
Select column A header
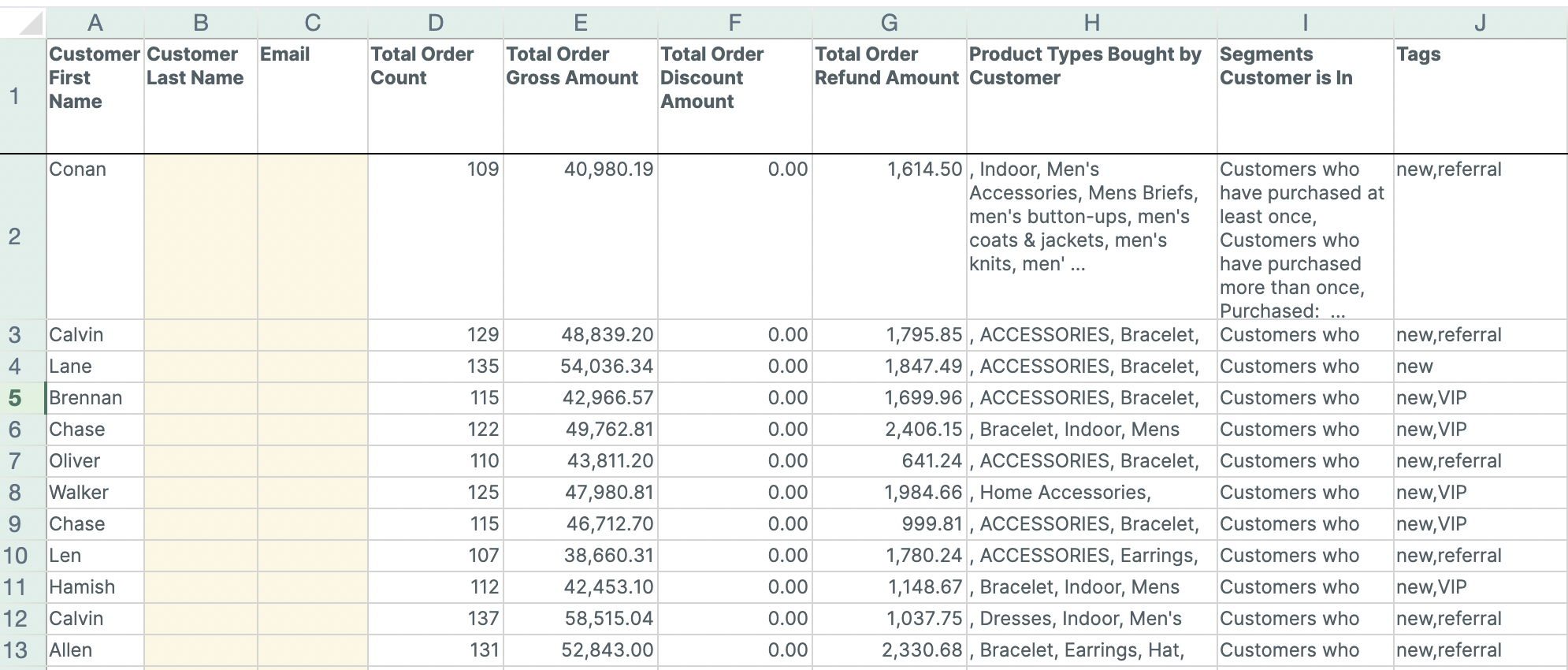[95, 24]
